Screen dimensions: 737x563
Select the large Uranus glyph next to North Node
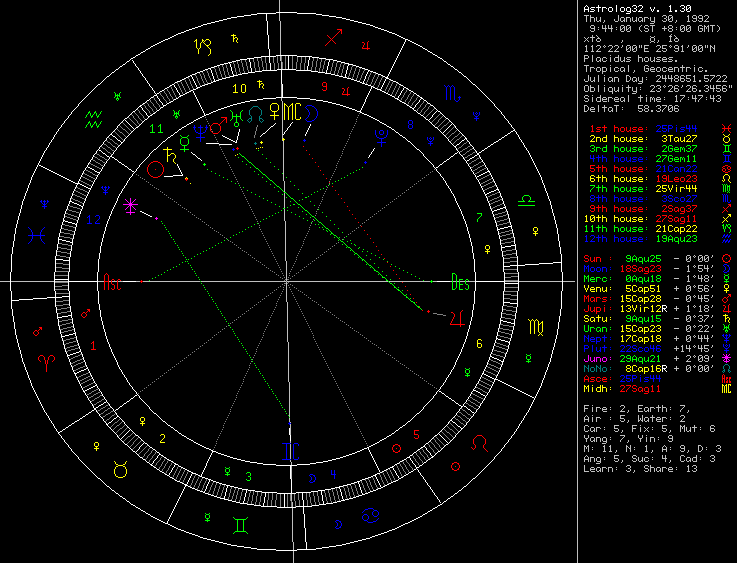[x=236, y=118]
